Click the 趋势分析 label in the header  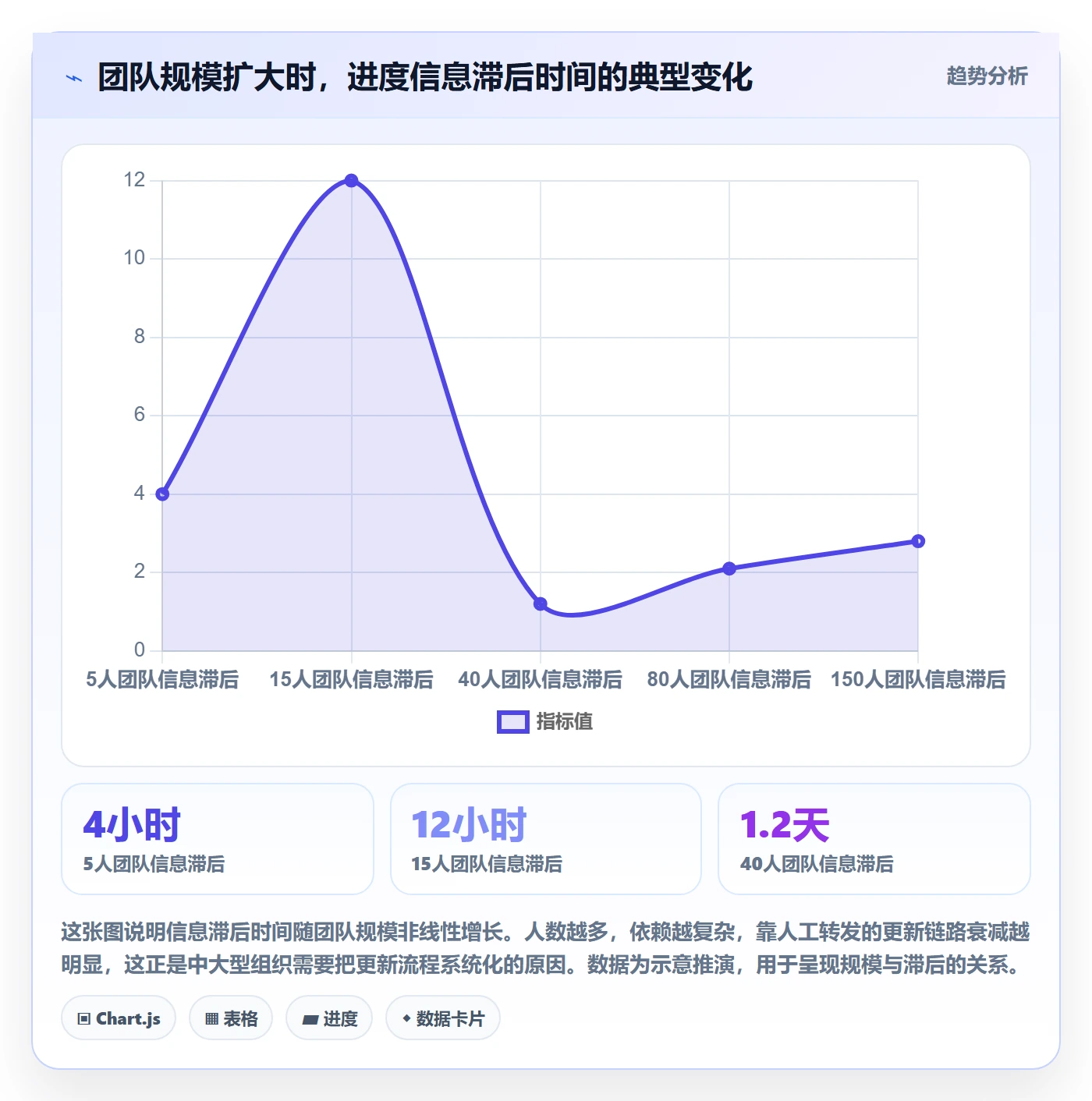(x=987, y=76)
